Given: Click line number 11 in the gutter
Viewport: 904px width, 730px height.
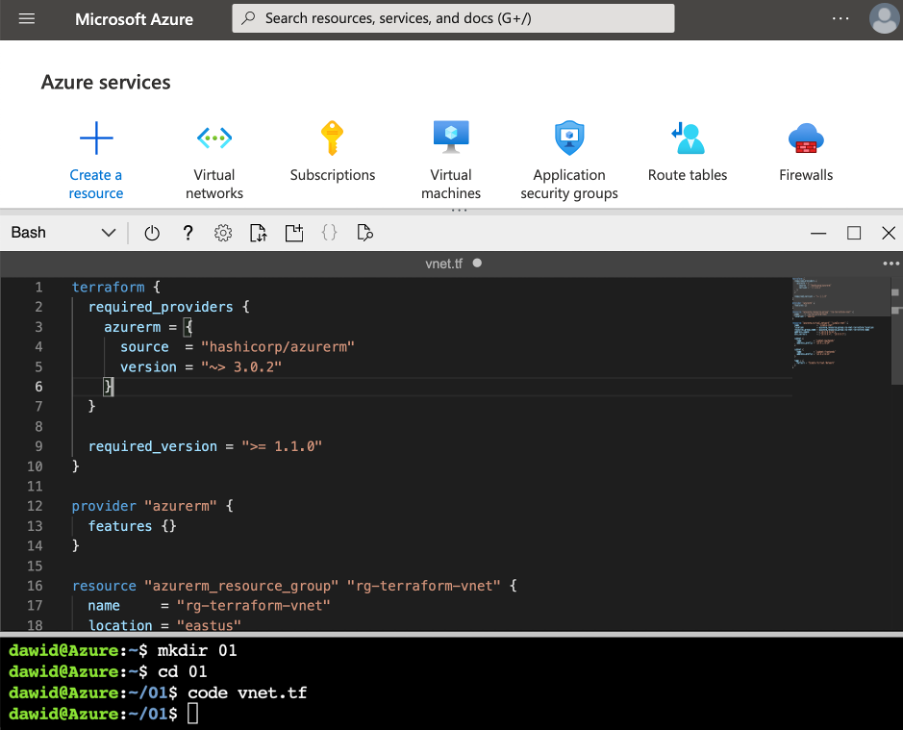Looking at the screenshot, I should click(x=35, y=486).
